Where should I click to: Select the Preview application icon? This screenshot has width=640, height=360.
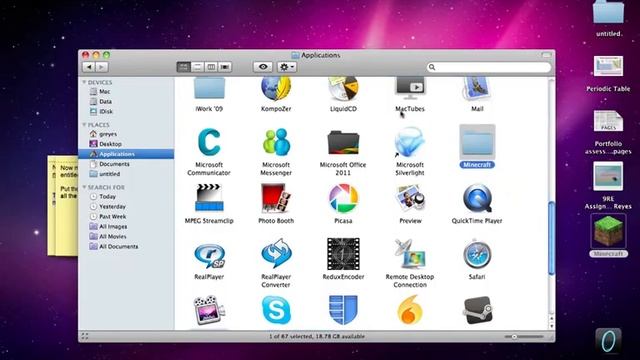tap(410, 198)
